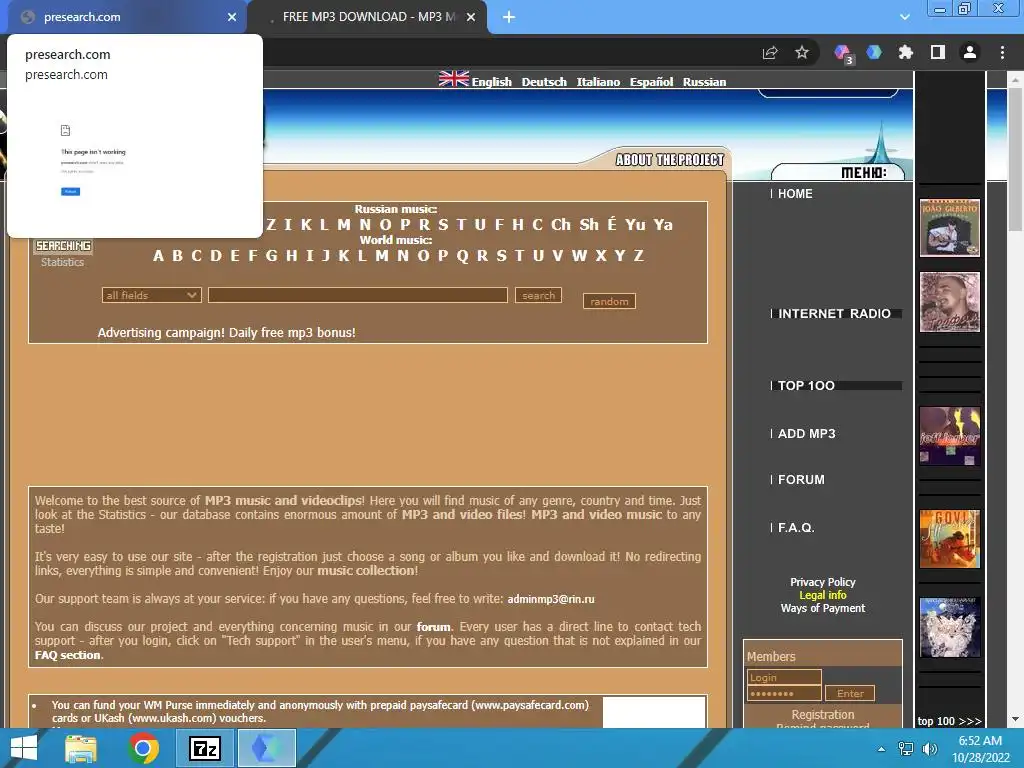Click the music search text field
Viewport: 1024px width, 768px height.
[358, 295]
